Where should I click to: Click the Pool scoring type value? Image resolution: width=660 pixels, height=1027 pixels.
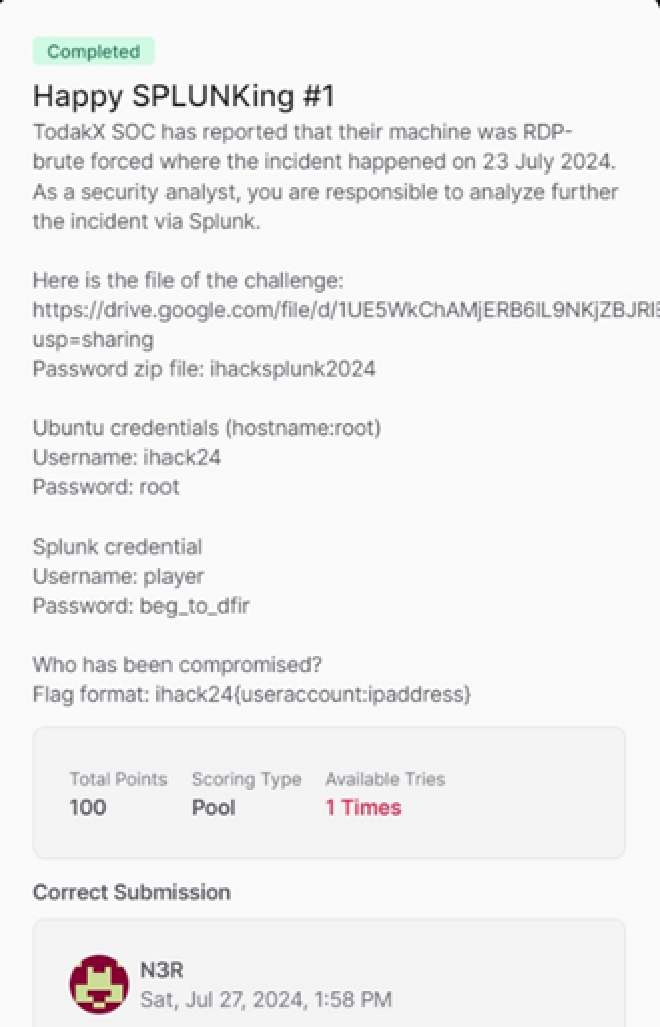coord(214,807)
